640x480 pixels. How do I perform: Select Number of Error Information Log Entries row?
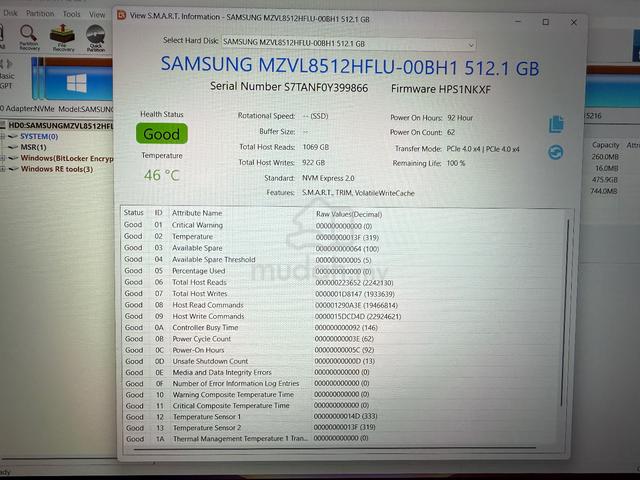click(x=343, y=383)
